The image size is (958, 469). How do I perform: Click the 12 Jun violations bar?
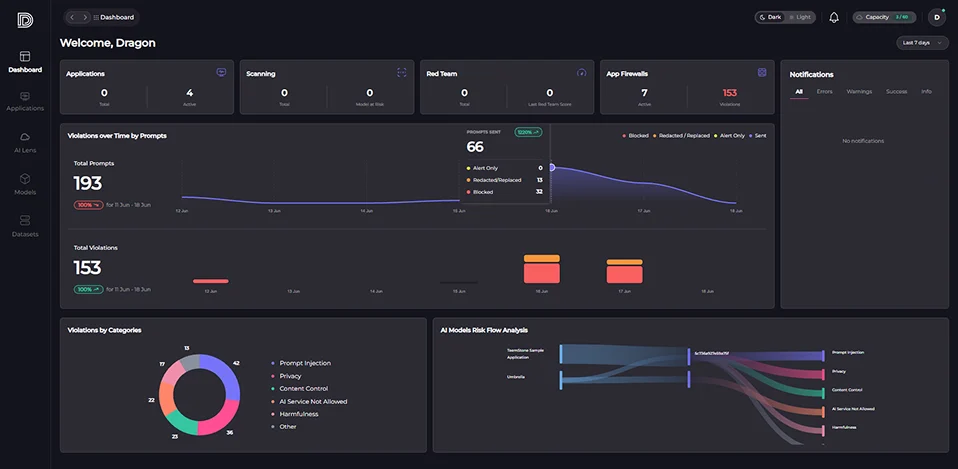[211, 281]
